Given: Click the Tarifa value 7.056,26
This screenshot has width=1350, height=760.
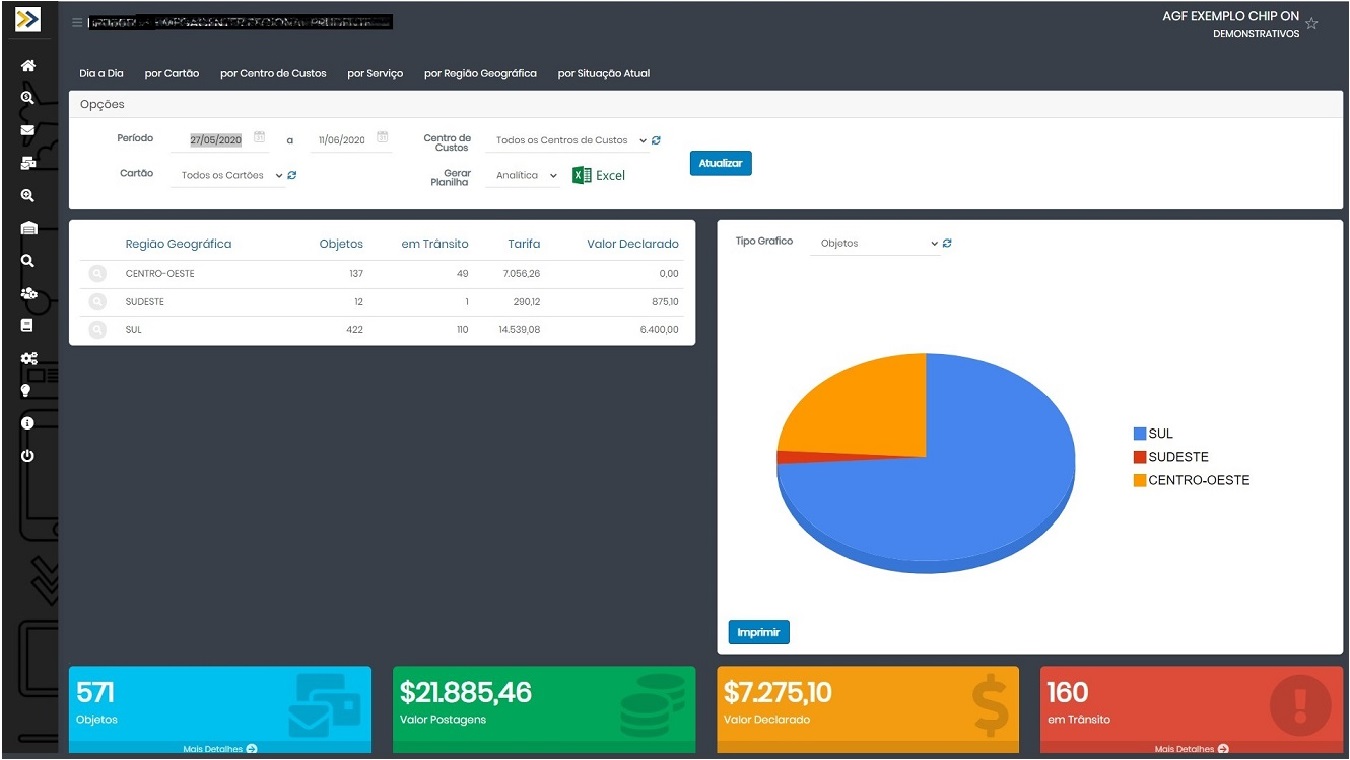Looking at the screenshot, I should [x=521, y=274].
